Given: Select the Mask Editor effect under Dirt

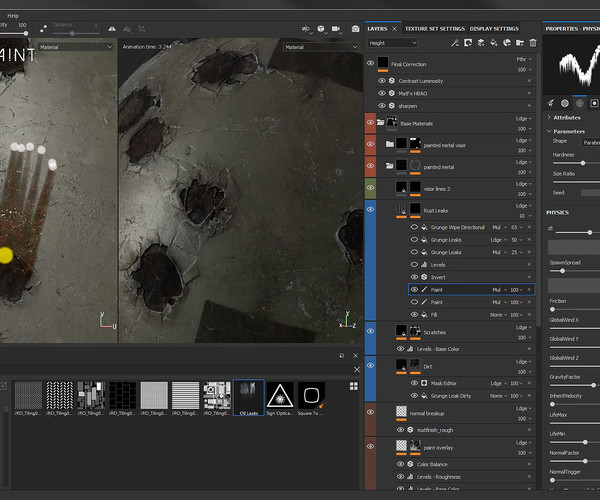Looking at the screenshot, I should click(x=471, y=383).
